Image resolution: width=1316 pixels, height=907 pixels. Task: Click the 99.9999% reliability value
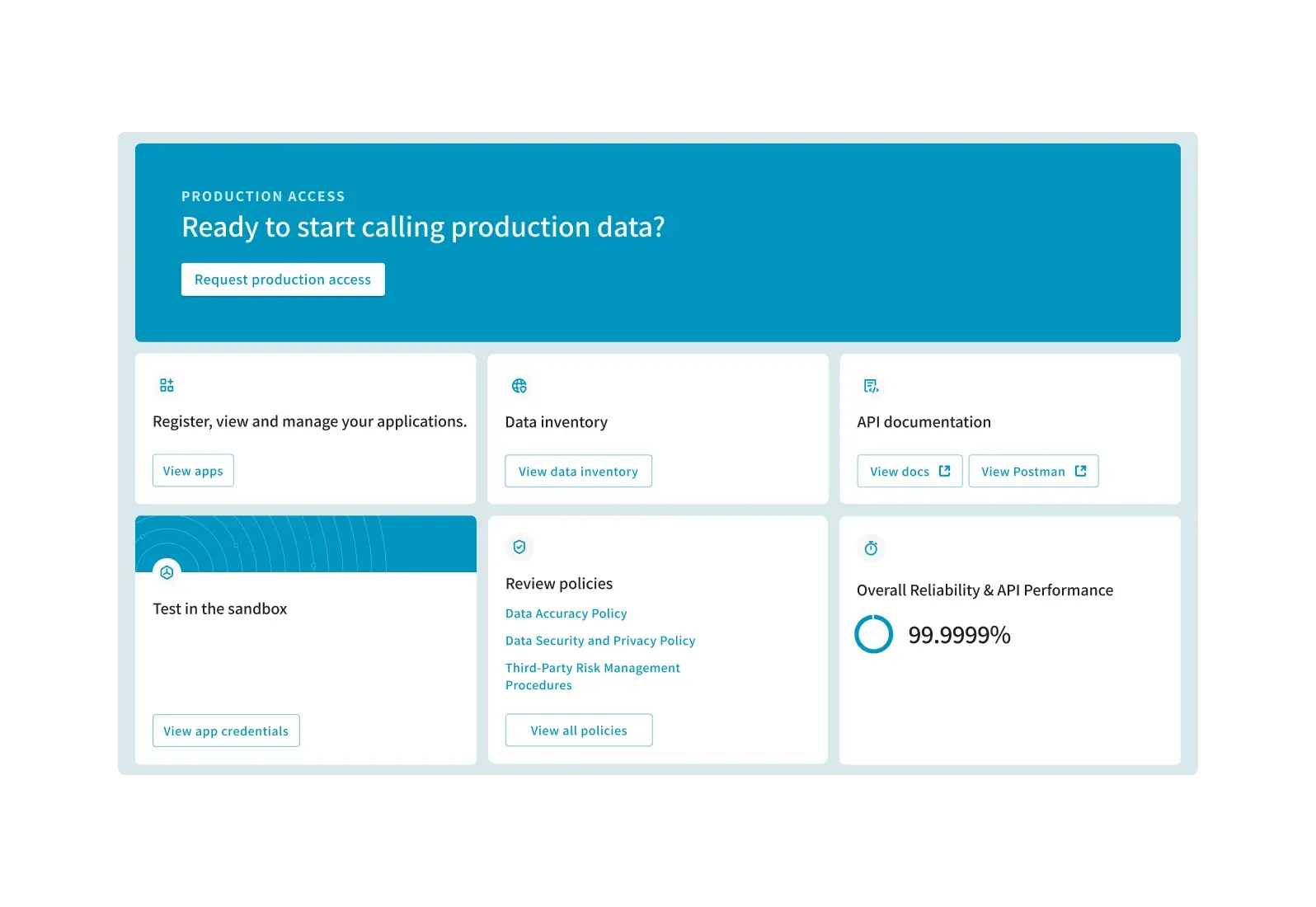tap(960, 635)
